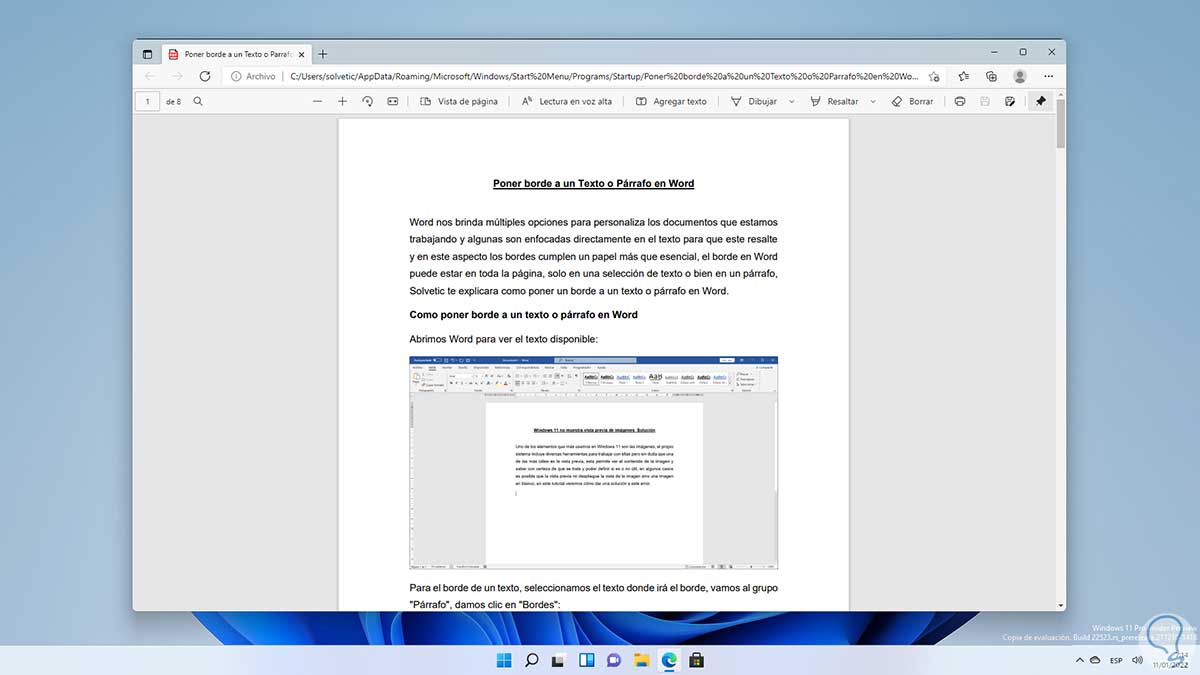Go back to the previous page
Image resolution: width=1200 pixels, height=675 pixels.
[x=150, y=76]
